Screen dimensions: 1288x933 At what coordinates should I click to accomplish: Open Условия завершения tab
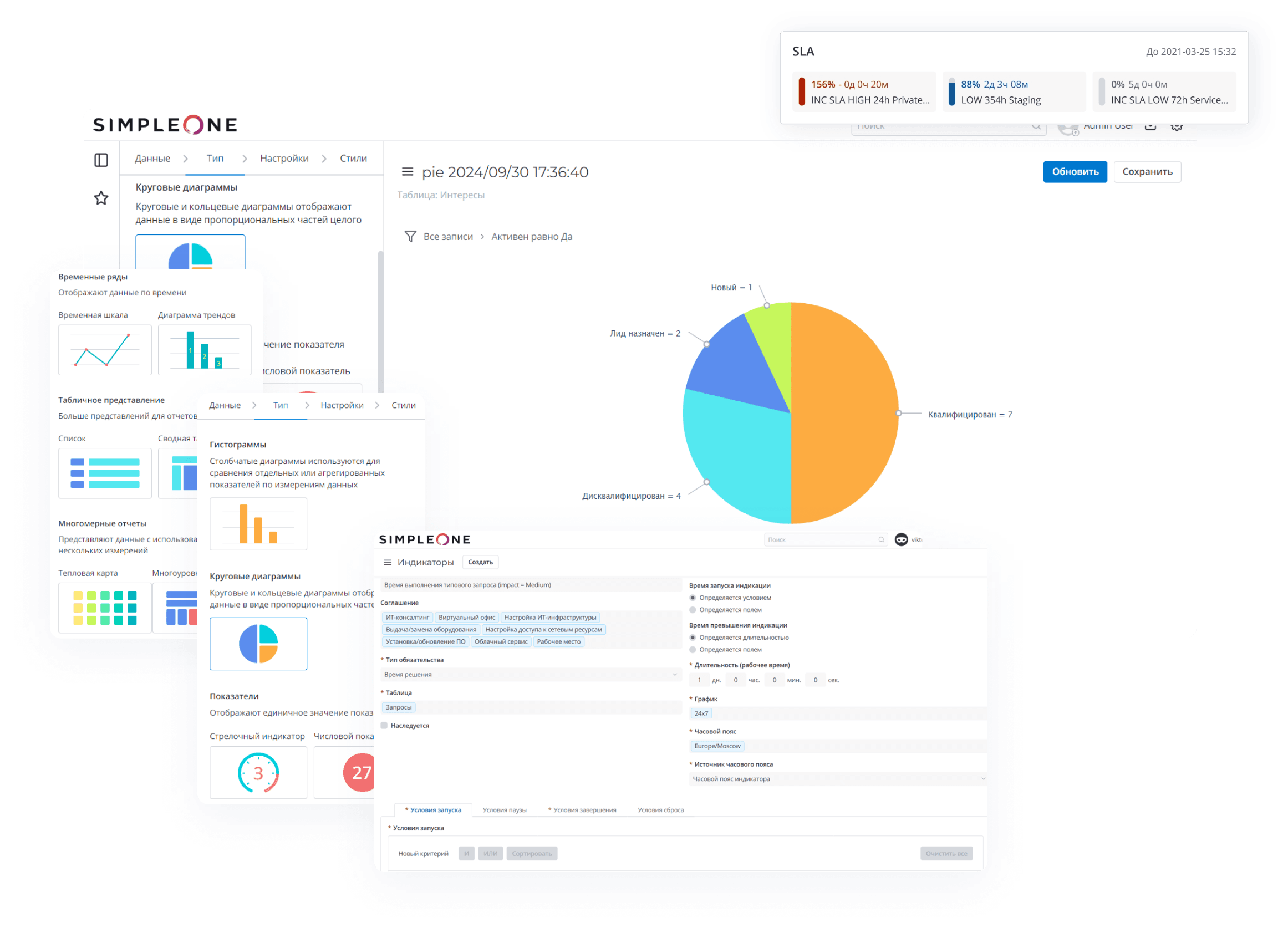582,810
